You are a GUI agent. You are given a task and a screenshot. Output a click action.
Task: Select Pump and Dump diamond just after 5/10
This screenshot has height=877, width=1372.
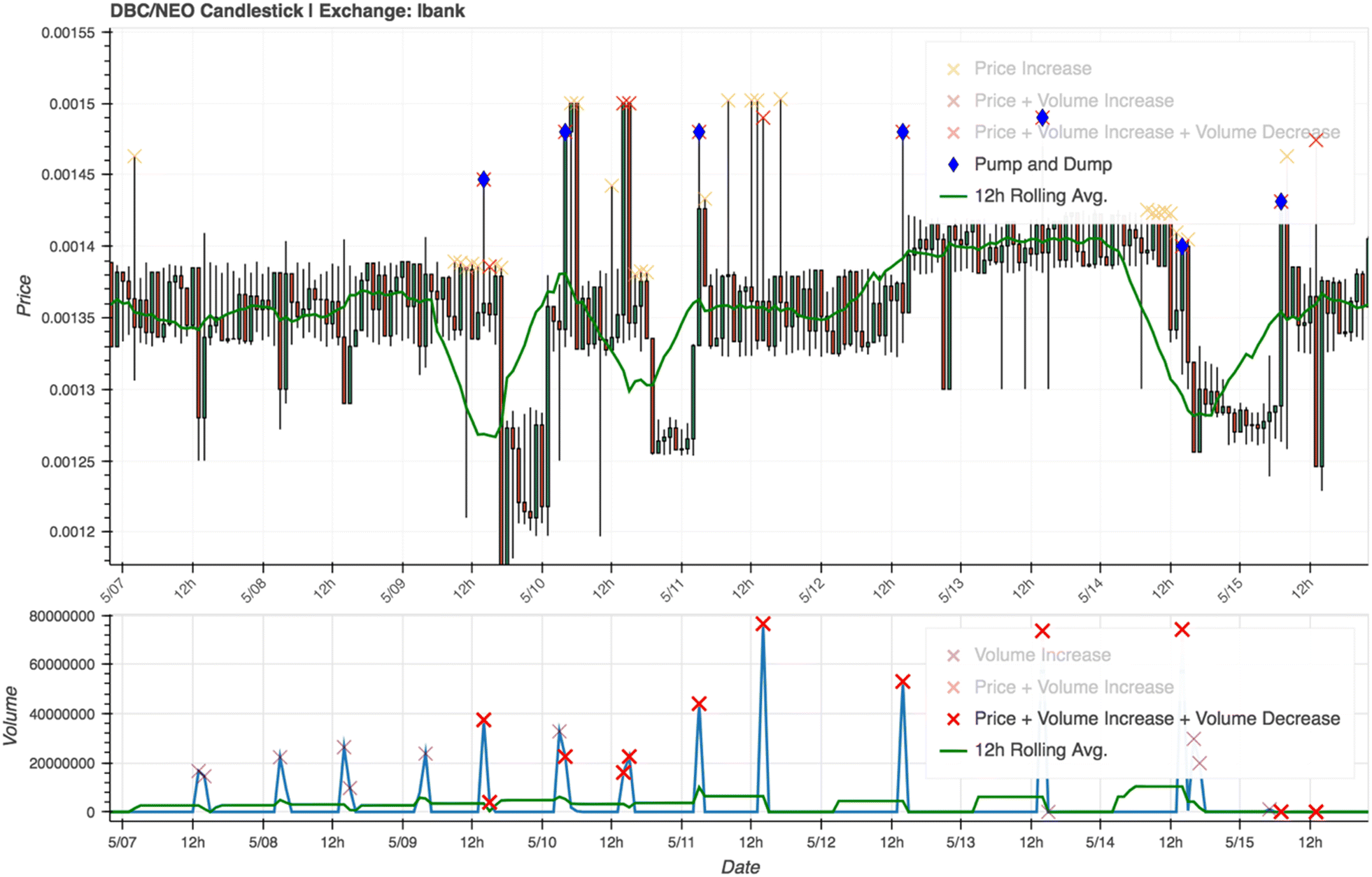[565, 131]
